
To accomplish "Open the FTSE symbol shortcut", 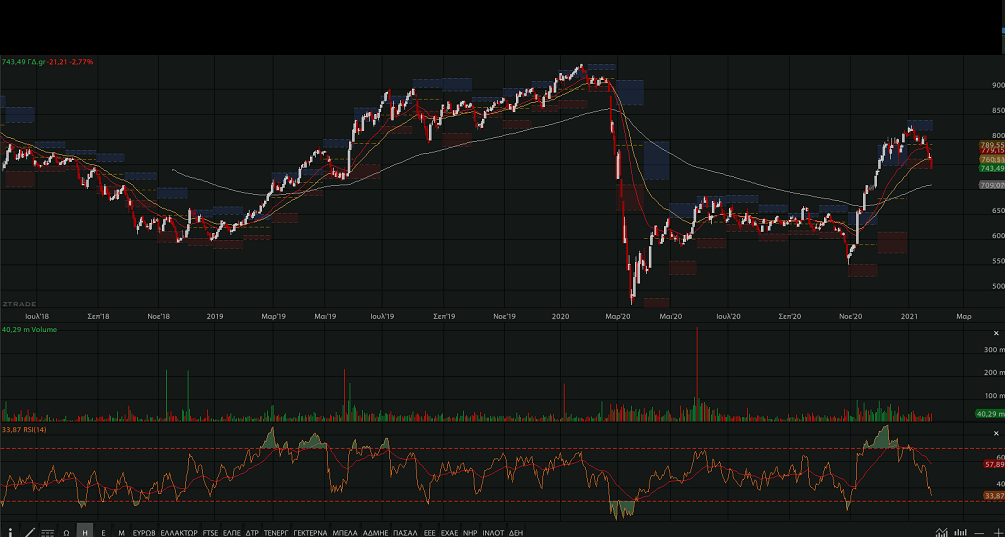I will pos(210,532).
